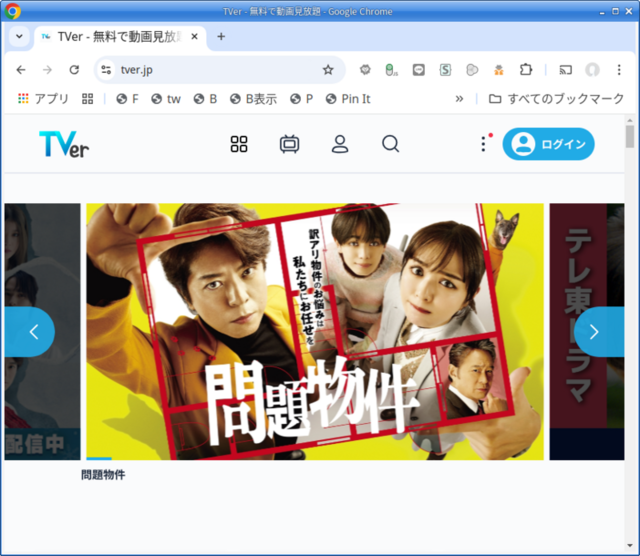Open the 問題物件 title text below banner
This screenshot has height=556, width=640.
pyautogui.click(x=103, y=475)
